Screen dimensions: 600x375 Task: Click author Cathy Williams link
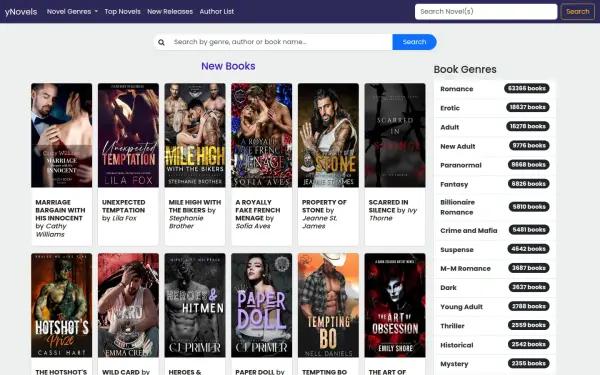point(51,230)
